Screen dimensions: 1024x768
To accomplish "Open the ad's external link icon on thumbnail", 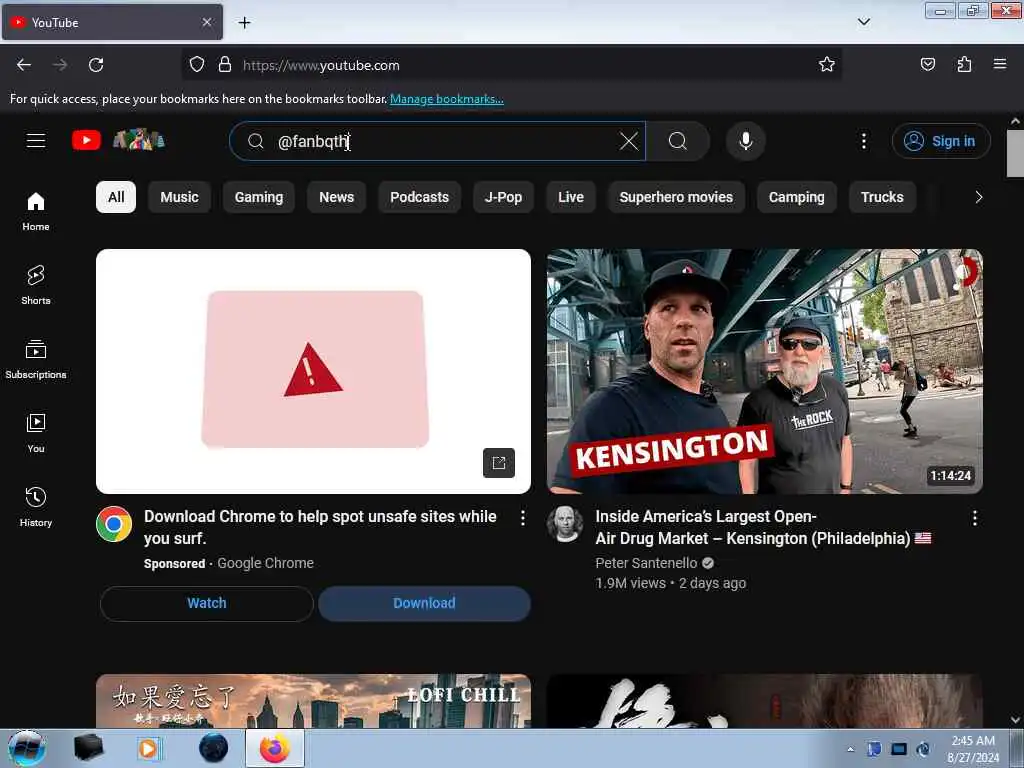I will coord(499,463).
